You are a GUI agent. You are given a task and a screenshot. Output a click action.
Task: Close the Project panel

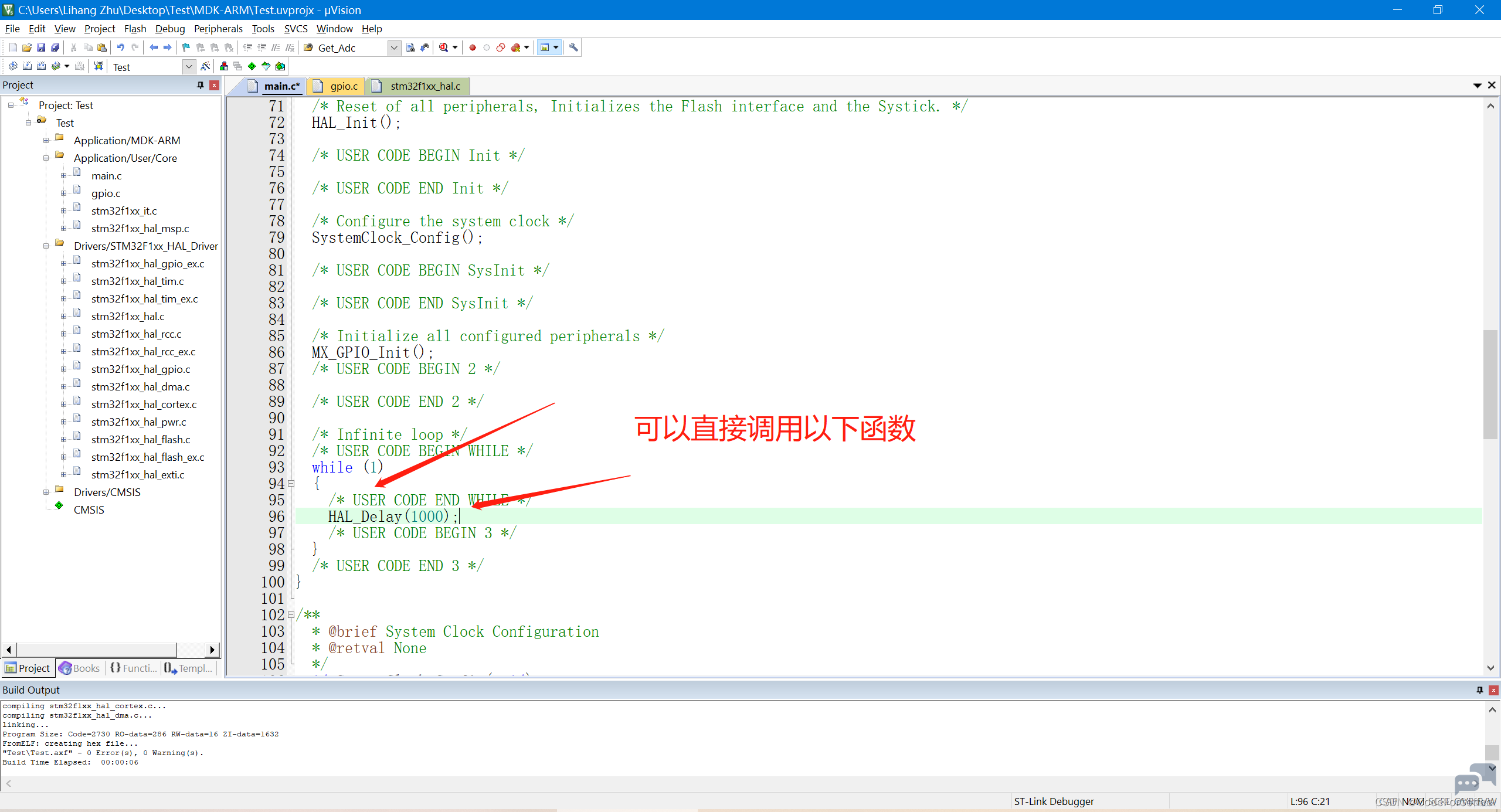pos(215,85)
